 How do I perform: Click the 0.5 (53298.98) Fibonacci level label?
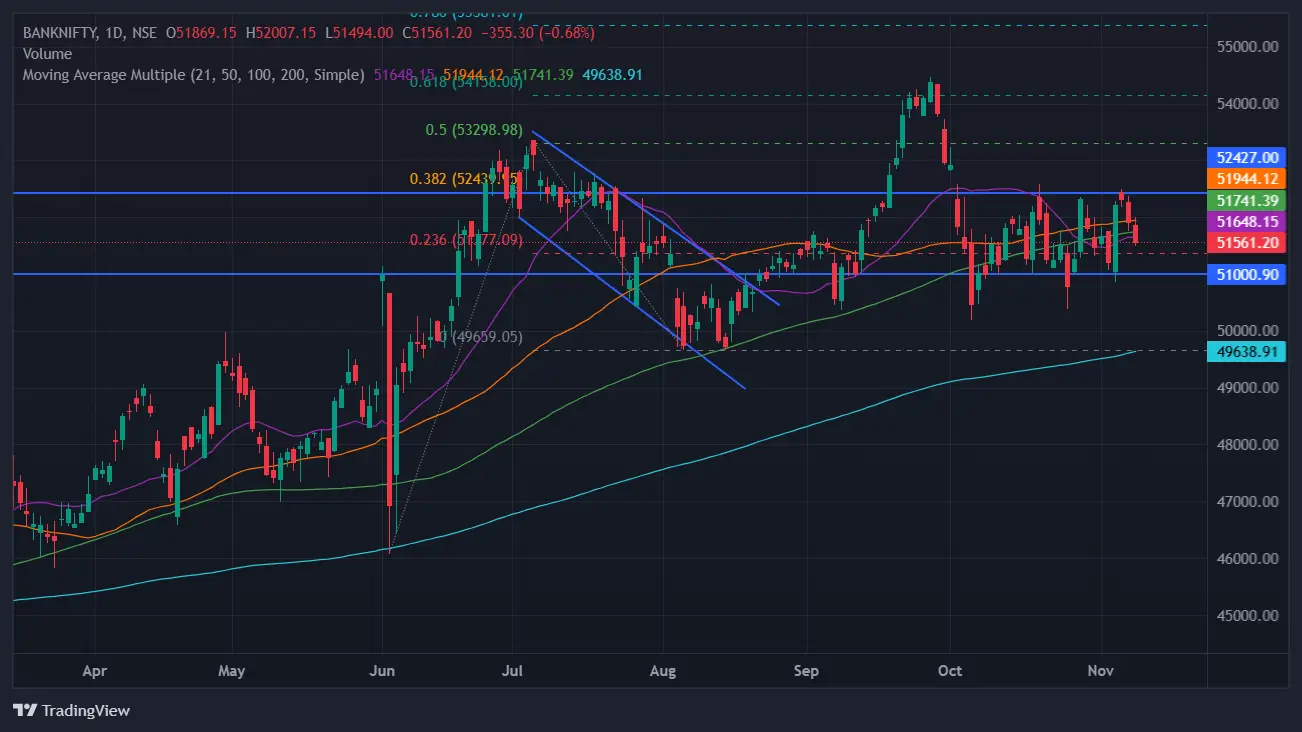(474, 130)
